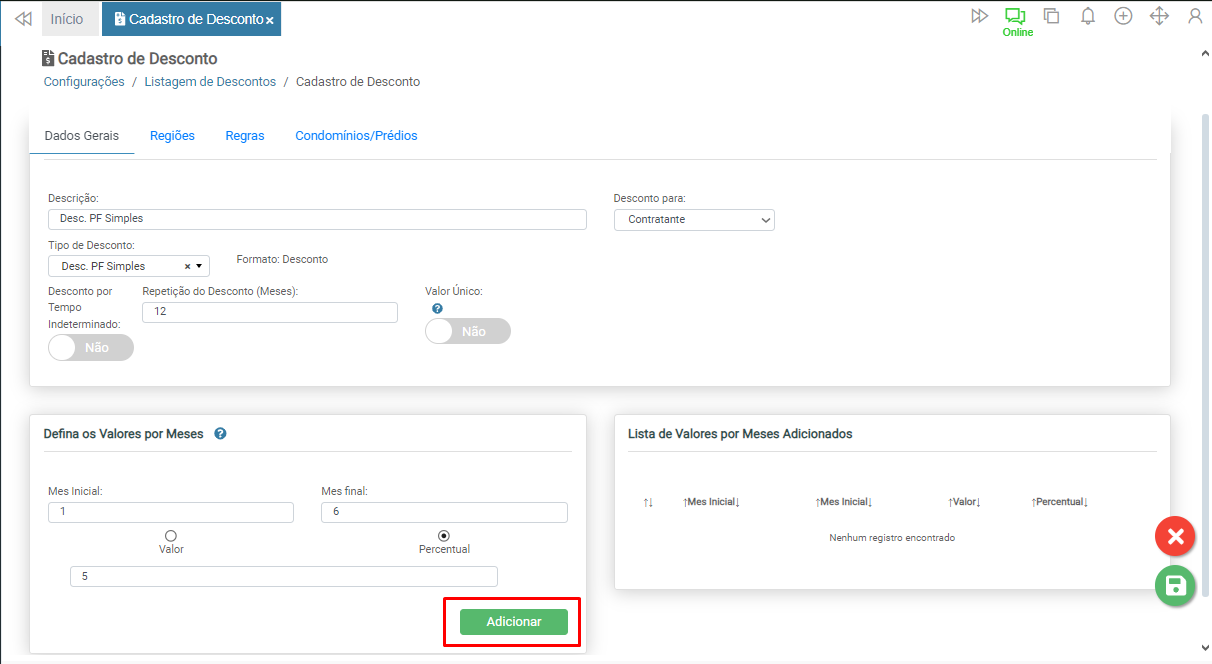Click the double-left arrow rewind icon
This screenshot has height=664, width=1212.
click(x=23, y=19)
